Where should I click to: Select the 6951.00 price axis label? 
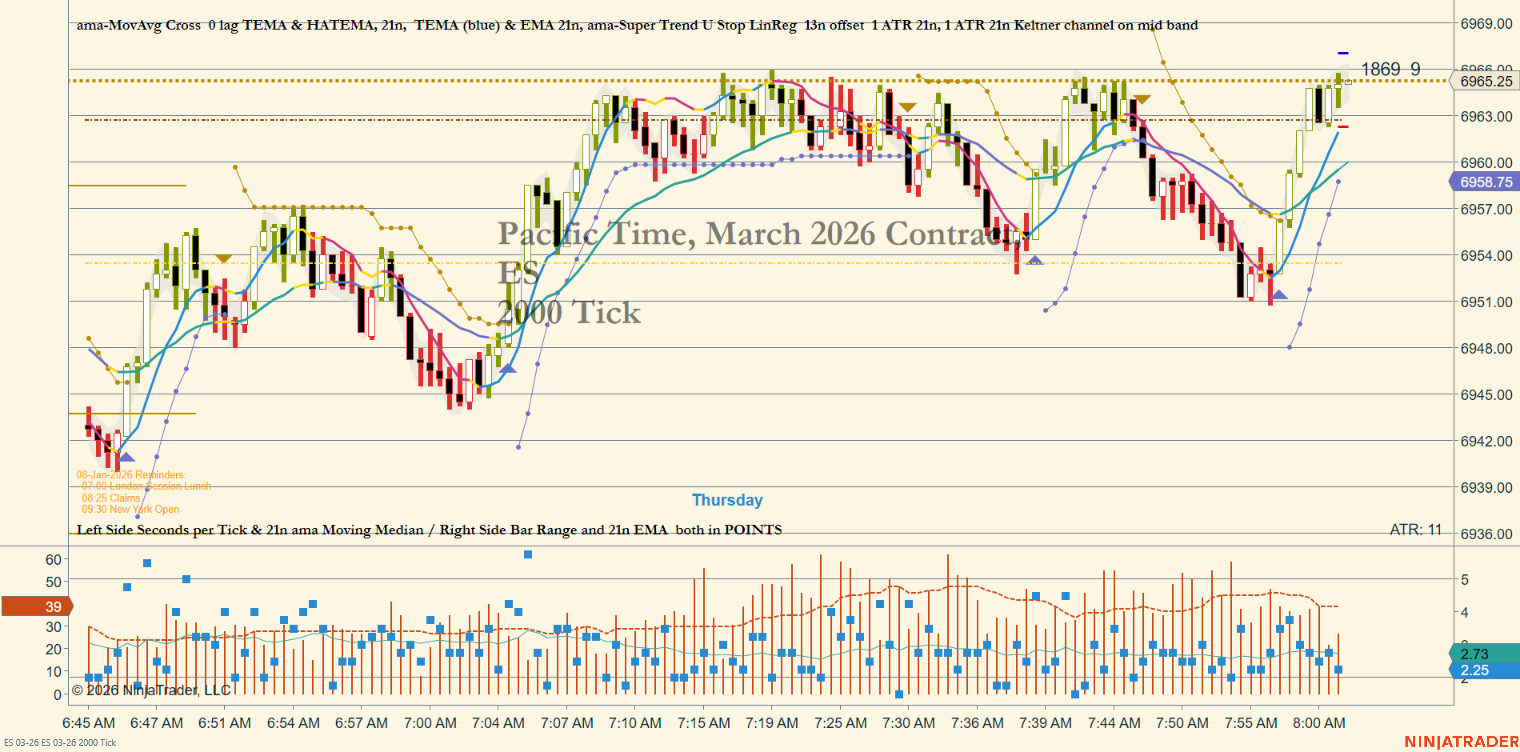1484,302
